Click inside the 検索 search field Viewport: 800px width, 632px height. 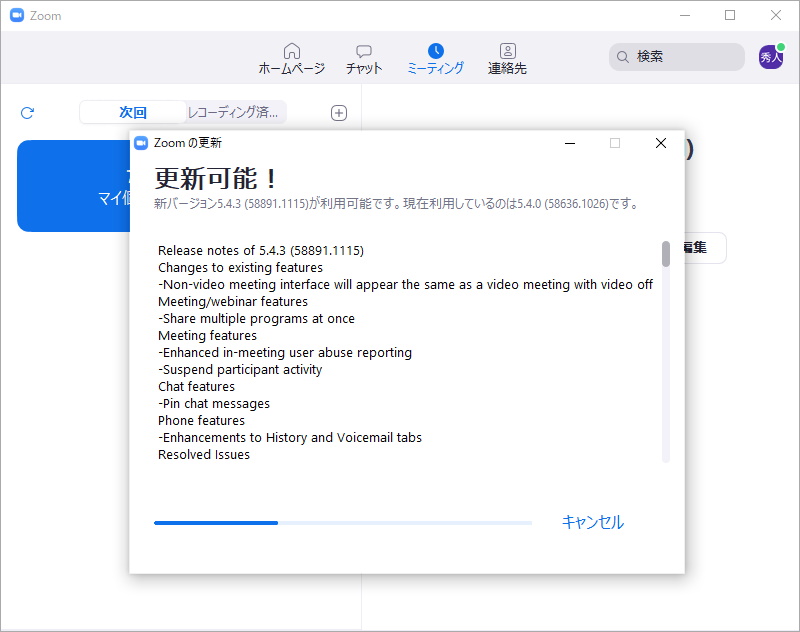point(680,57)
